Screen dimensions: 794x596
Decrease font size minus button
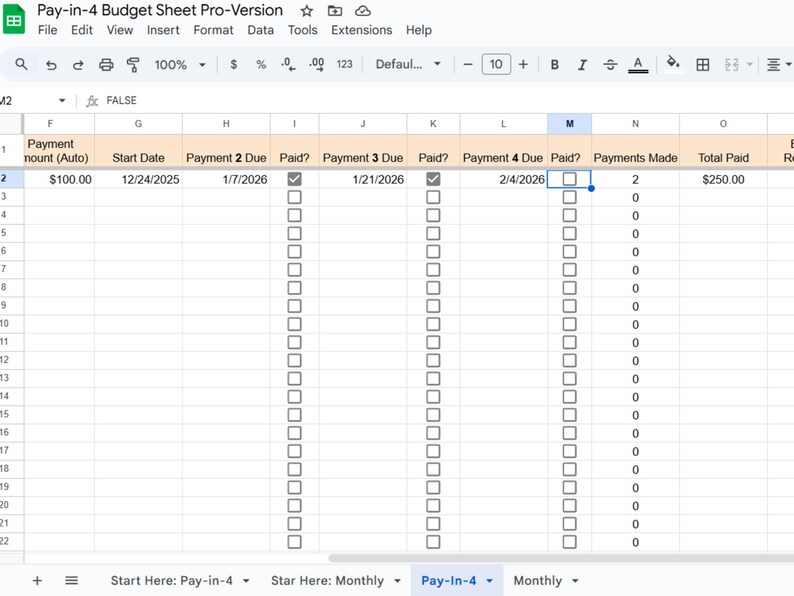click(x=468, y=64)
